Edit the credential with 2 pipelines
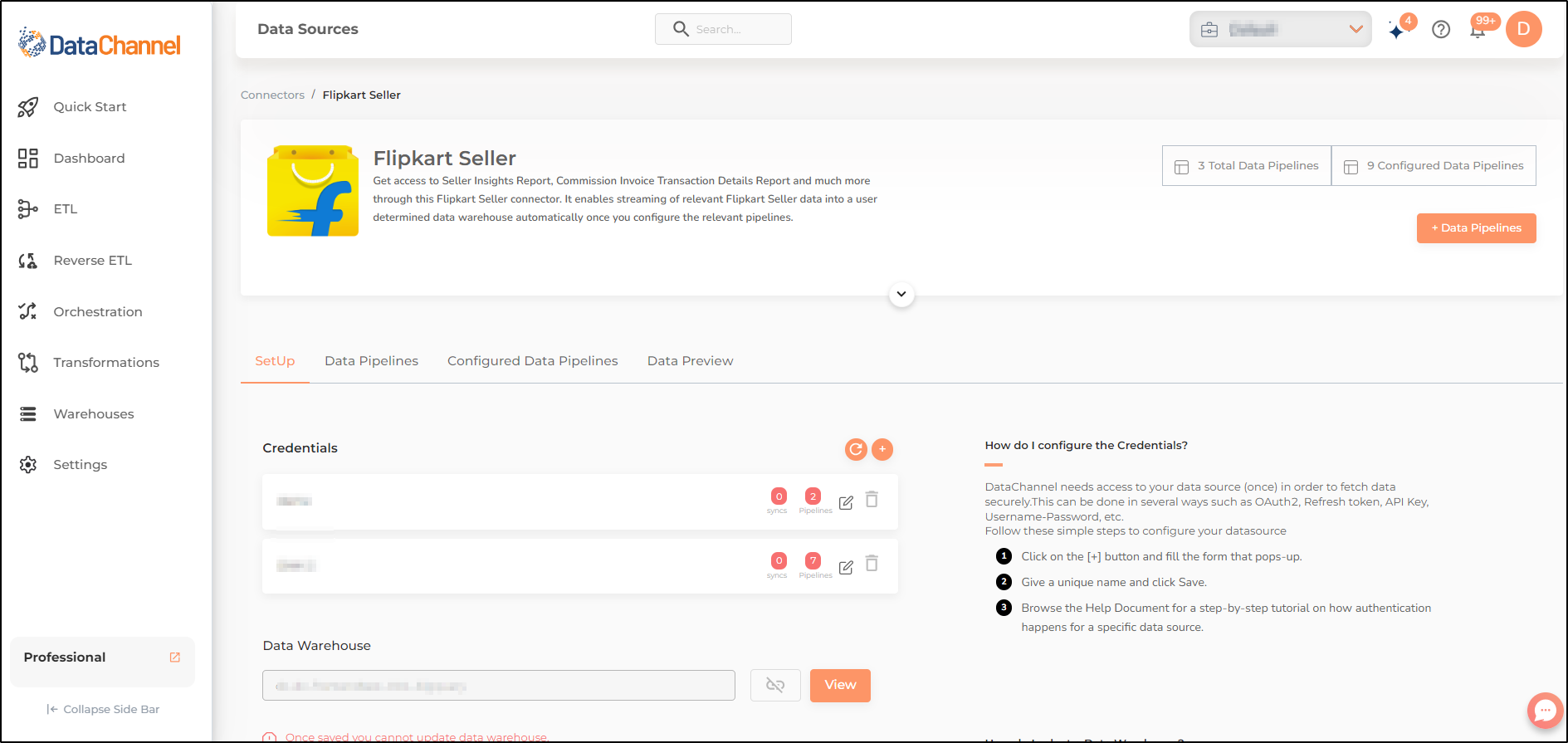The image size is (1568, 743). 846,502
